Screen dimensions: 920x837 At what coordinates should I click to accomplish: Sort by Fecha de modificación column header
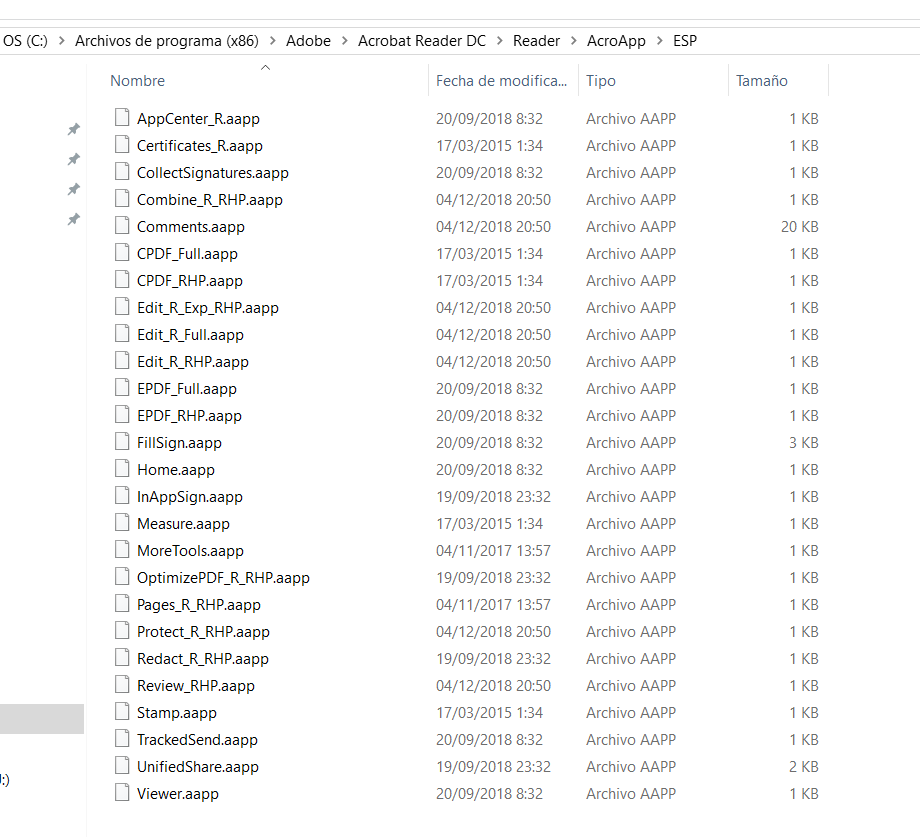(501, 81)
